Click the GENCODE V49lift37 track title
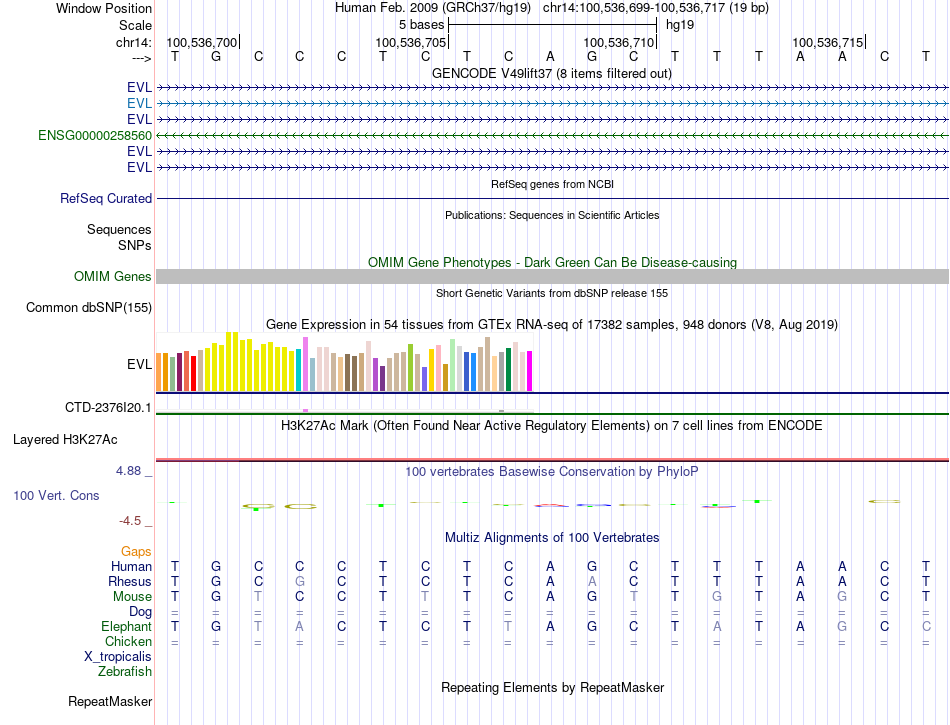The width and height of the screenshot is (950, 725). [551, 73]
